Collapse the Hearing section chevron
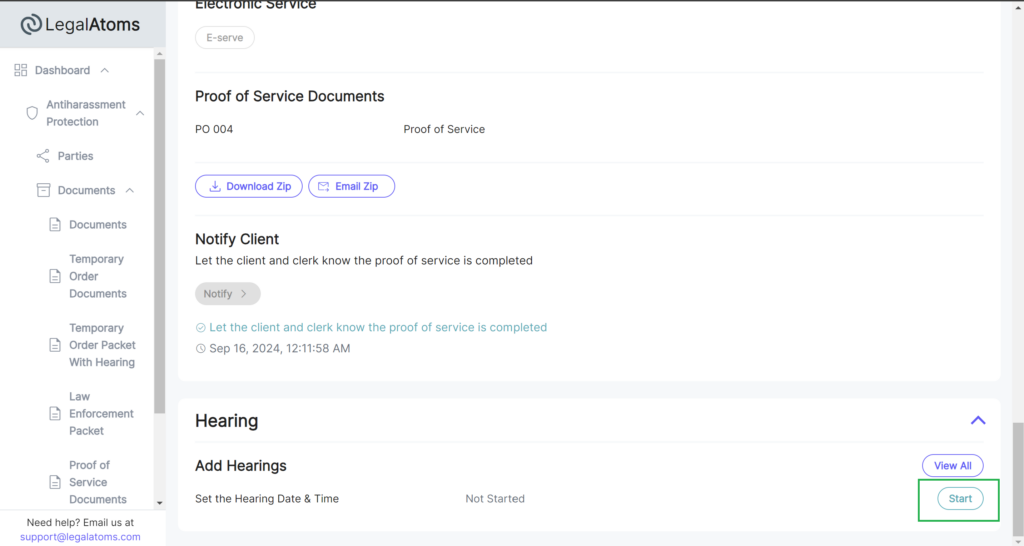 pyautogui.click(x=978, y=421)
